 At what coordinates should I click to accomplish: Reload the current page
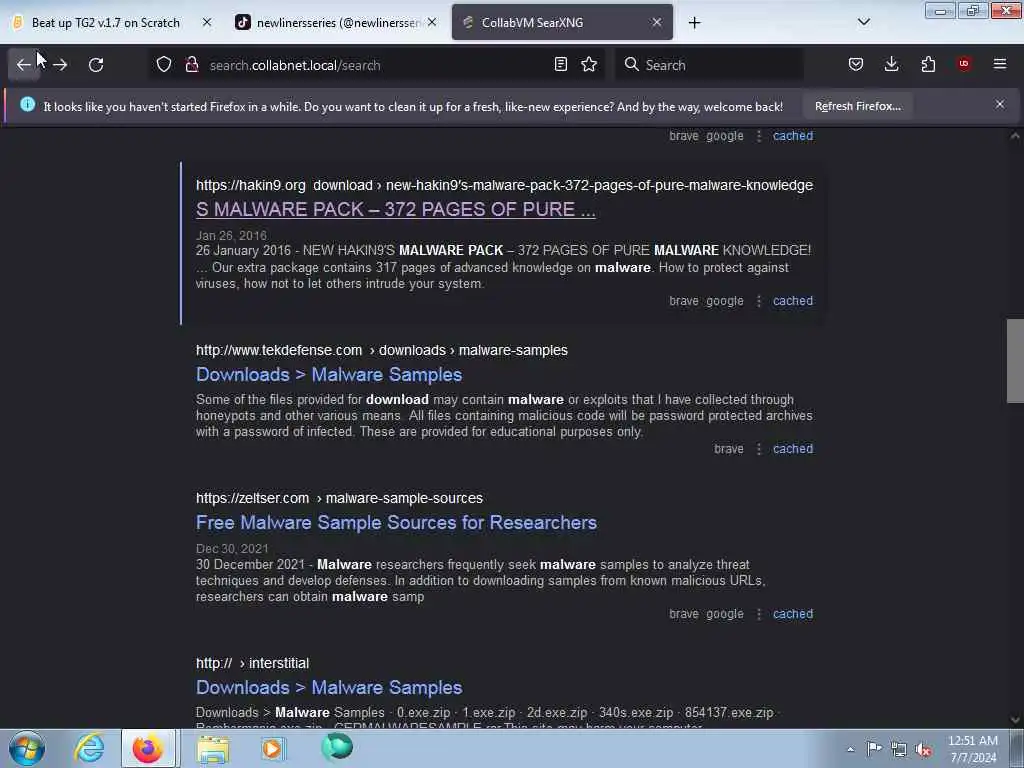click(96, 65)
